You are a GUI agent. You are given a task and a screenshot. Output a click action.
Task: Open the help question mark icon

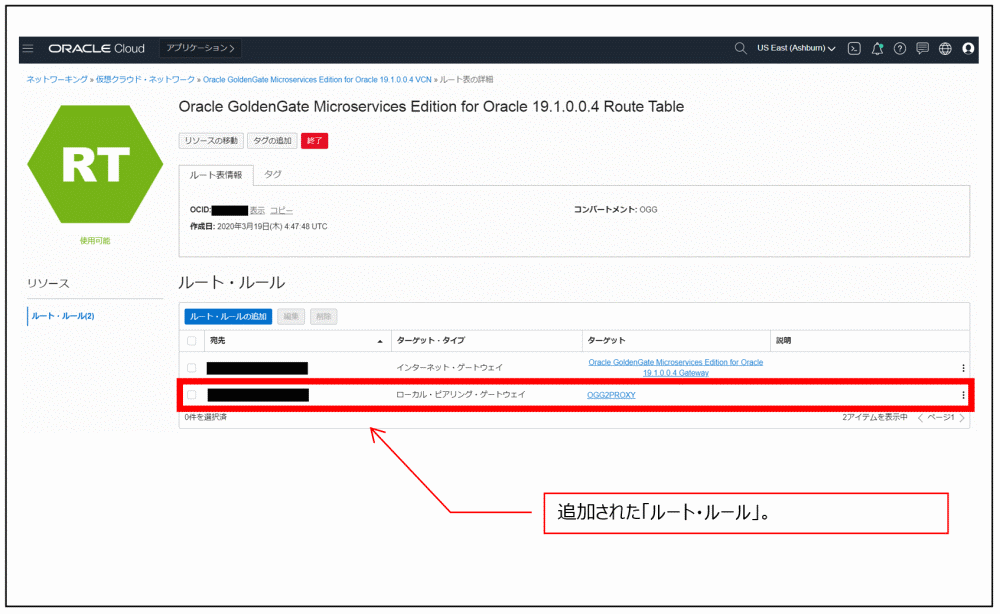(x=900, y=48)
